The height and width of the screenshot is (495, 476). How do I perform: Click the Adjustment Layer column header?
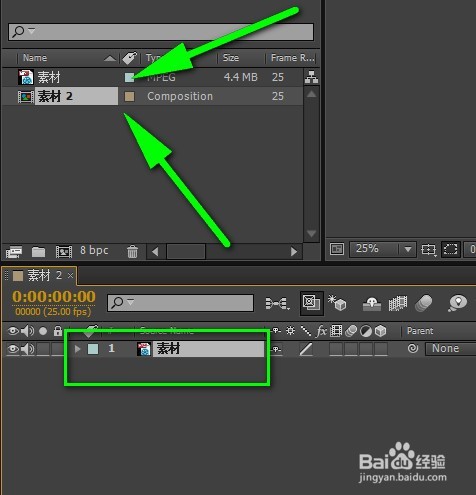click(x=366, y=331)
